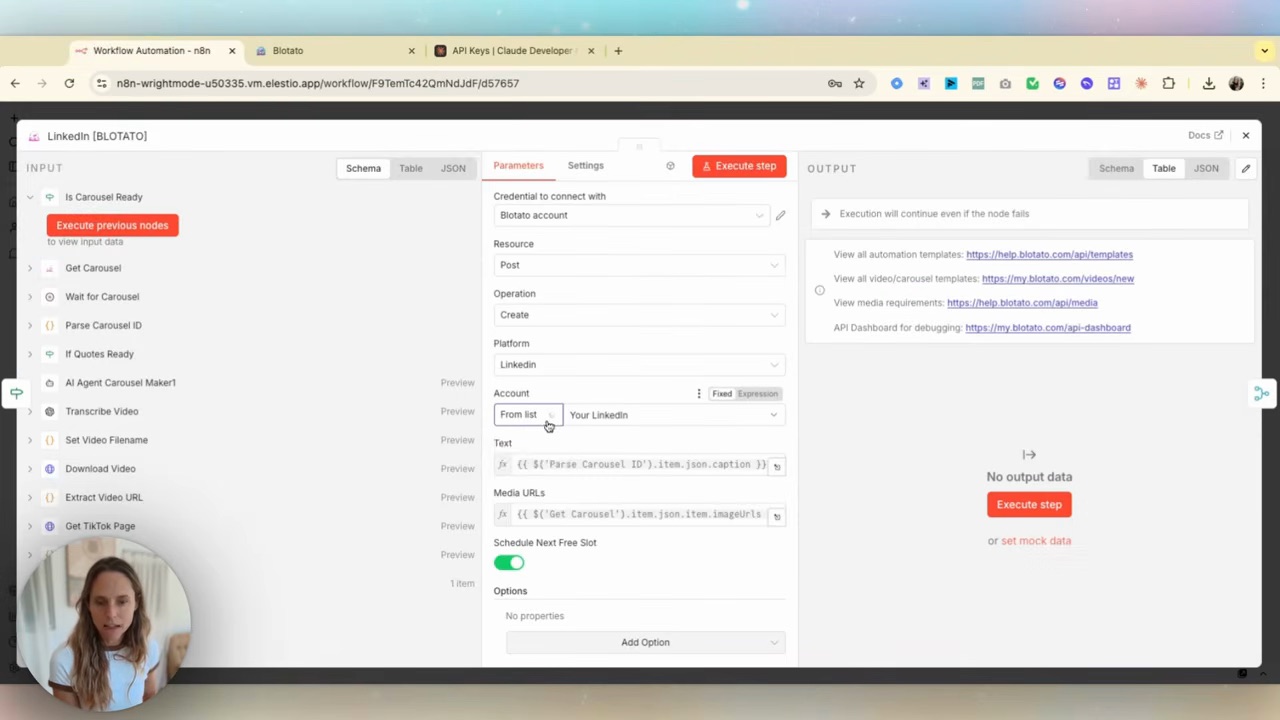Screen dimensions: 1280x720
Task: Click the Download Video globe icon
Action: (49, 469)
